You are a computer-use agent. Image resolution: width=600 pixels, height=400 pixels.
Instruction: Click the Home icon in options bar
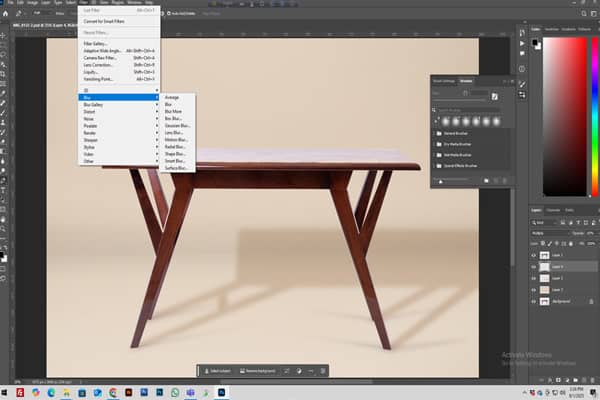coord(5,13)
